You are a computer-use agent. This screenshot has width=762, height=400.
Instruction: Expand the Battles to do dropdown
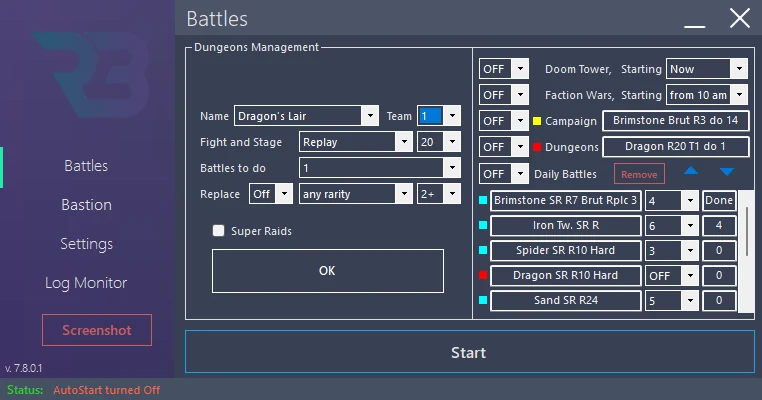coord(452,168)
